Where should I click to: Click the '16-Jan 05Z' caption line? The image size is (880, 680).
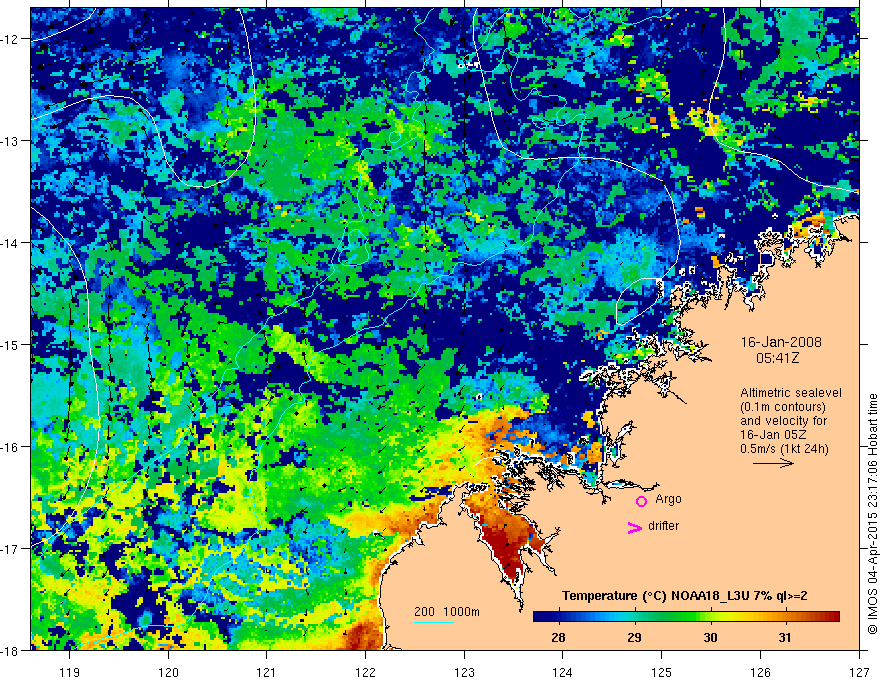[x=776, y=435]
